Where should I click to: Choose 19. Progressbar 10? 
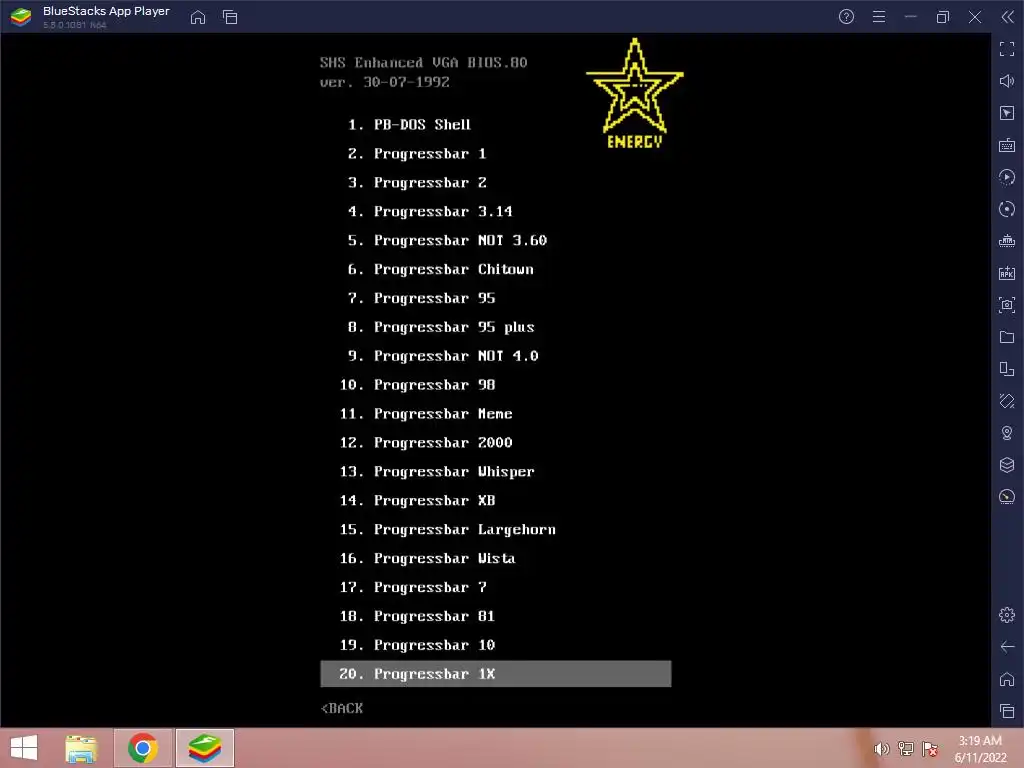click(x=417, y=645)
